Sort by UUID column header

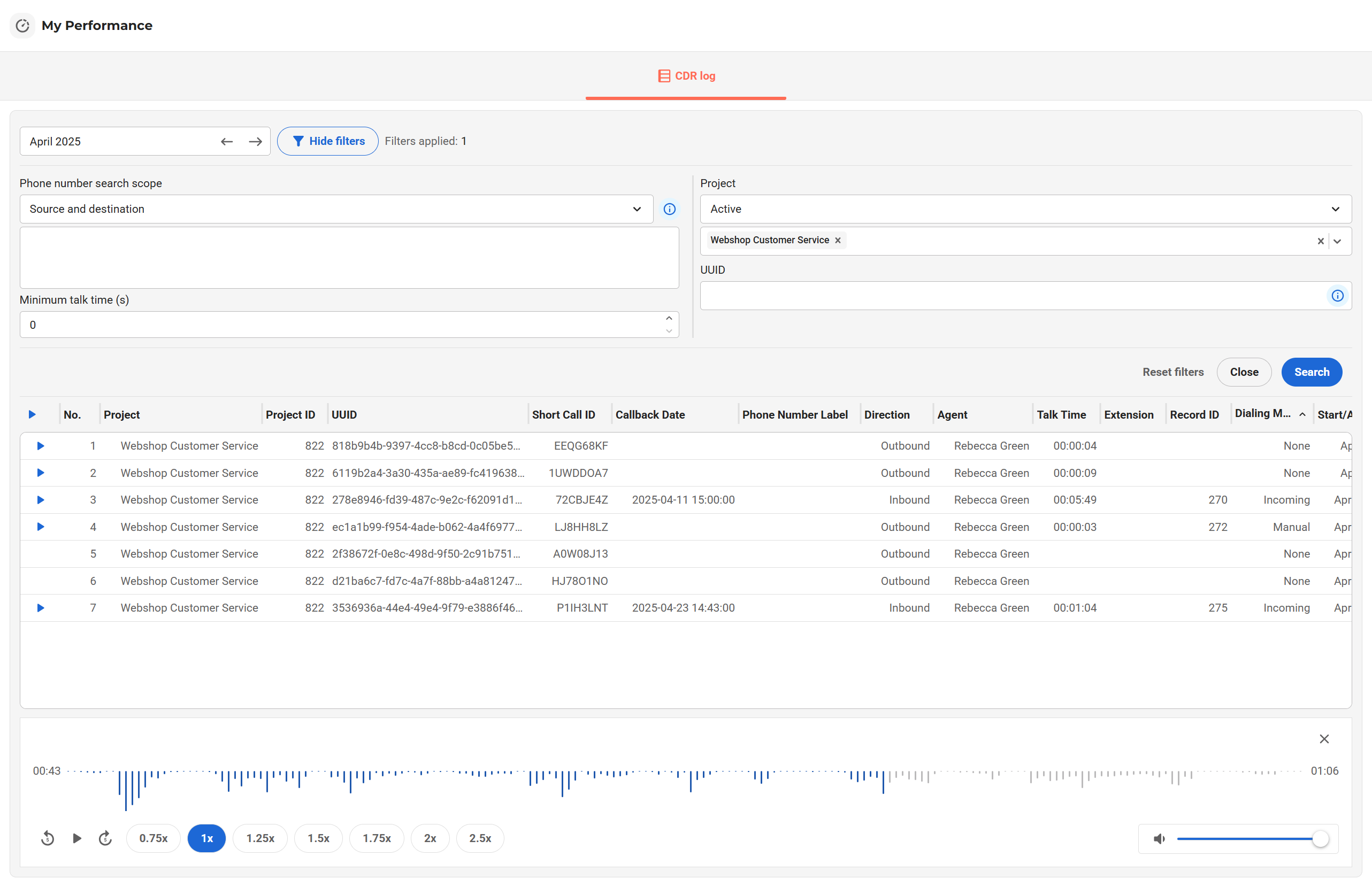click(x=344, y=415)
